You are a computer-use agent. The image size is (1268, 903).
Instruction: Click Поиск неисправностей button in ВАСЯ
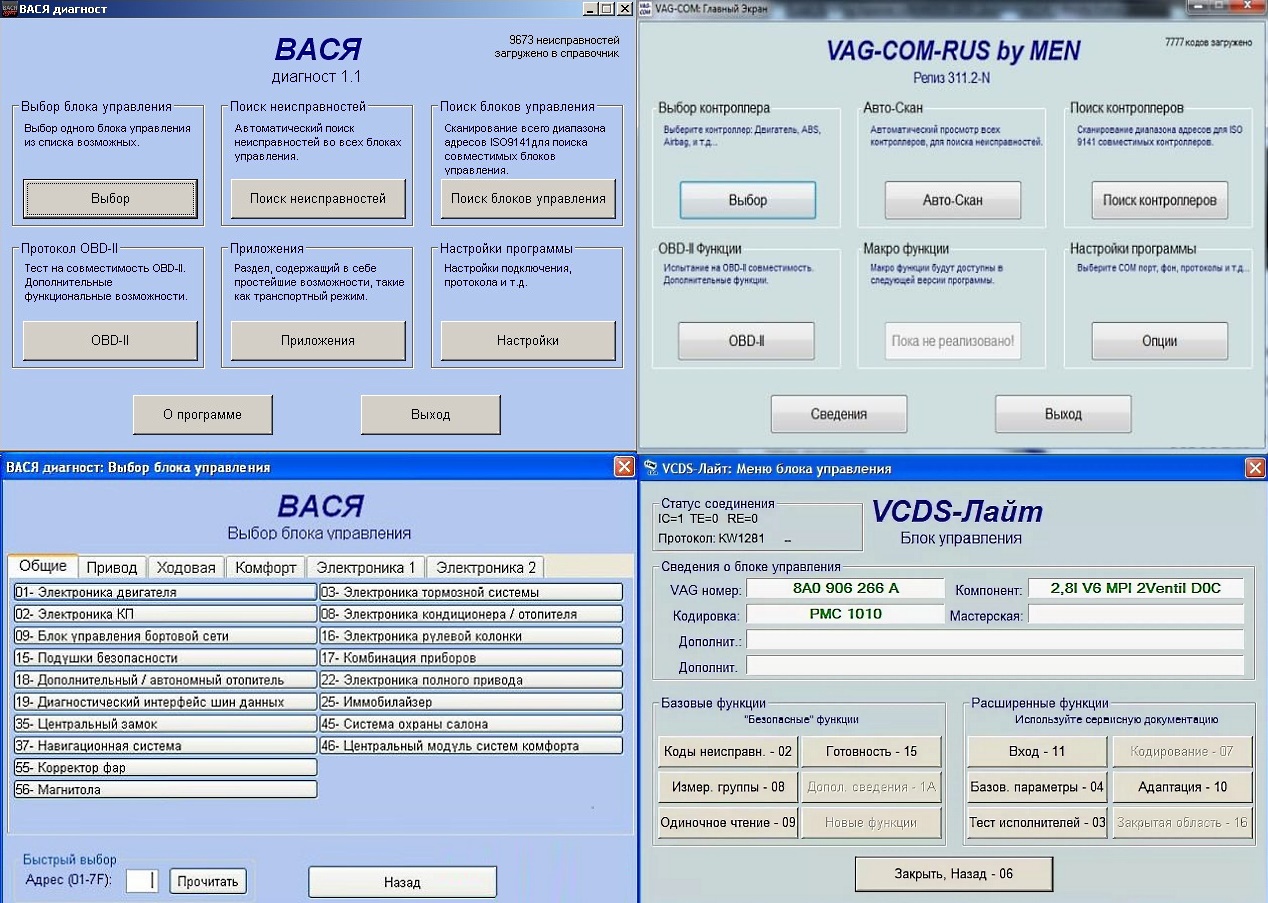pos(318,198)
